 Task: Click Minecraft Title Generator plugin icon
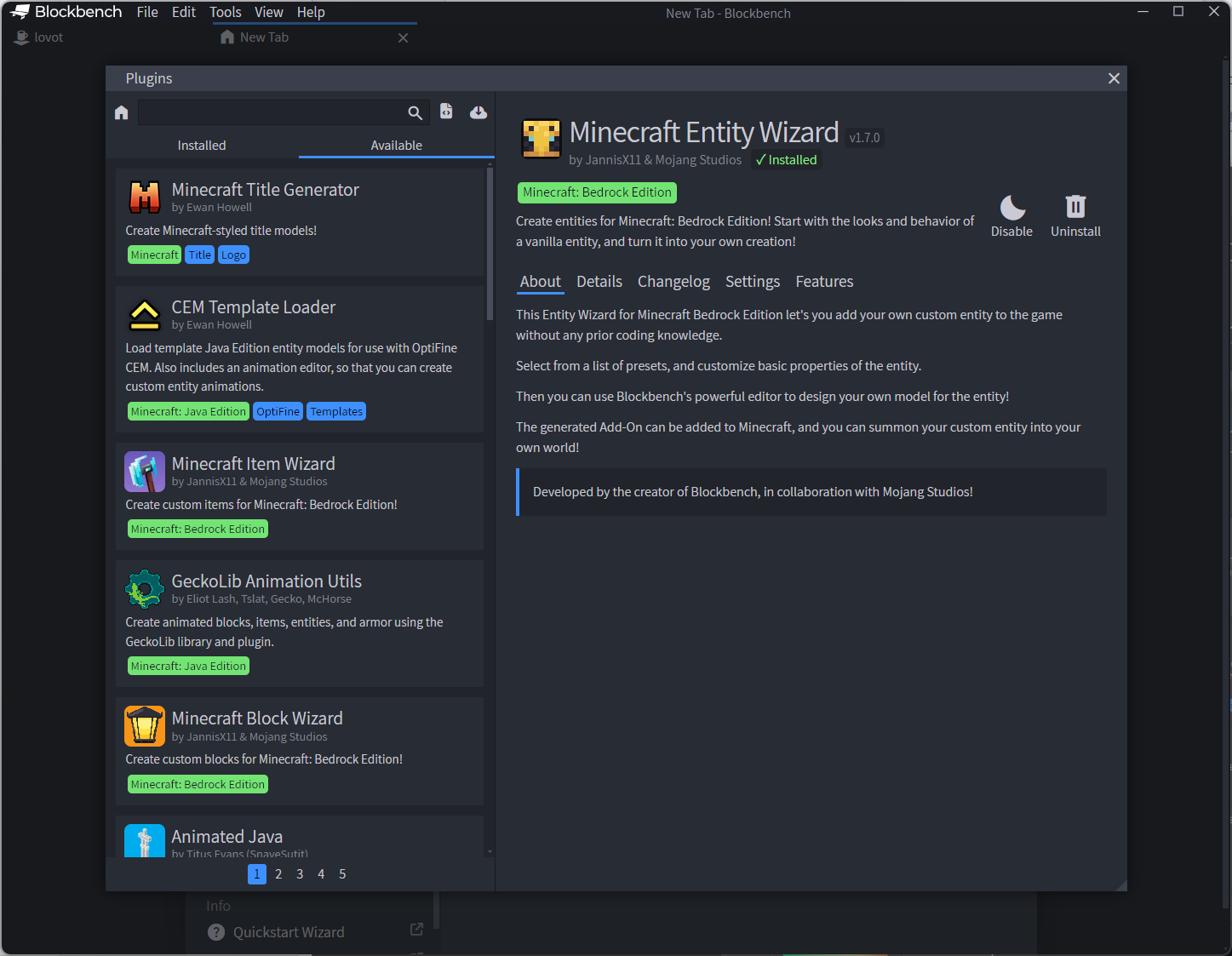[x=145, y=197]
